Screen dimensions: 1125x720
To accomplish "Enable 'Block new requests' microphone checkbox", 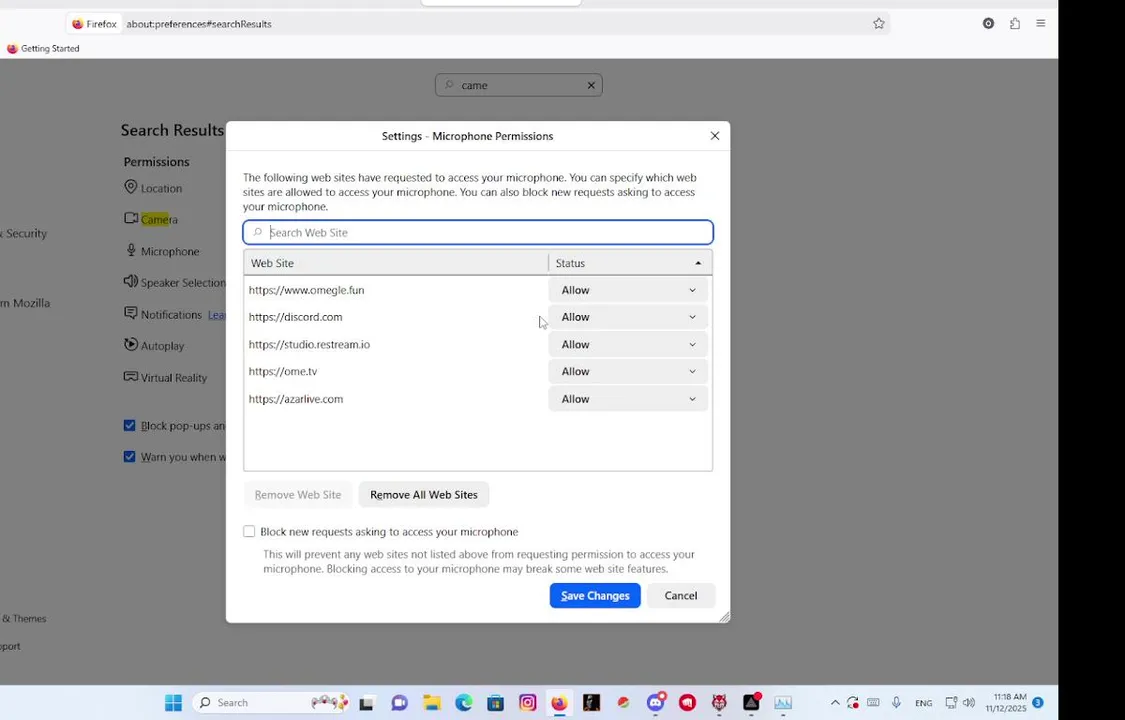I will click(249, 531).
